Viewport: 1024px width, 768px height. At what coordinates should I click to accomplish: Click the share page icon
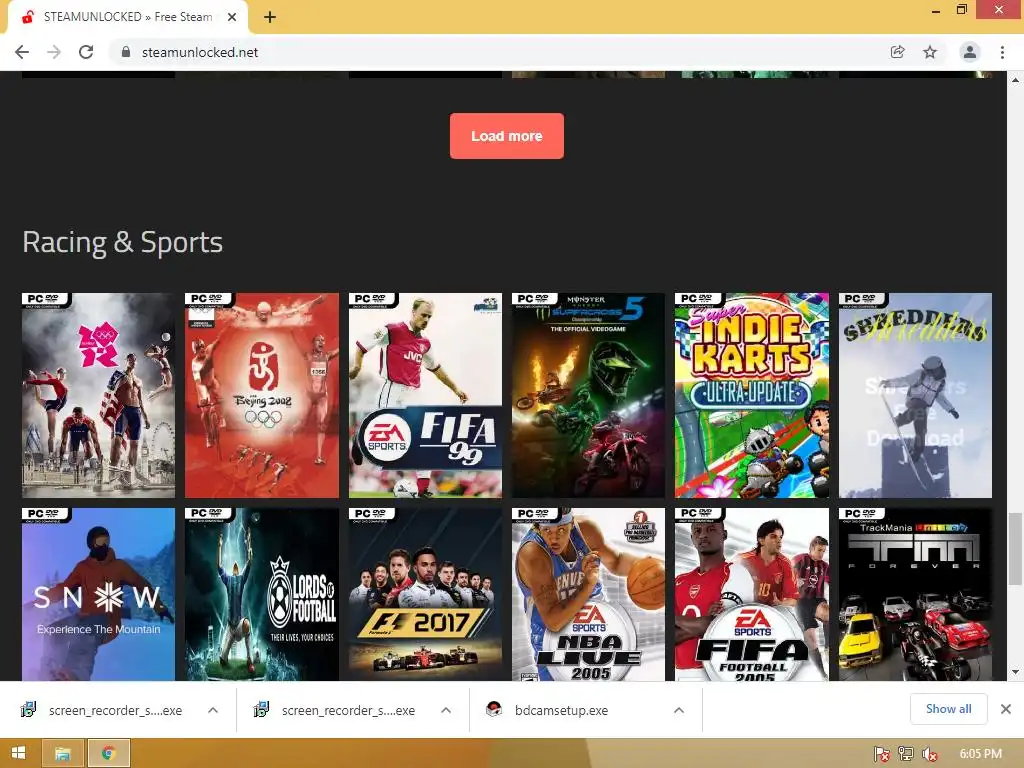897,52
